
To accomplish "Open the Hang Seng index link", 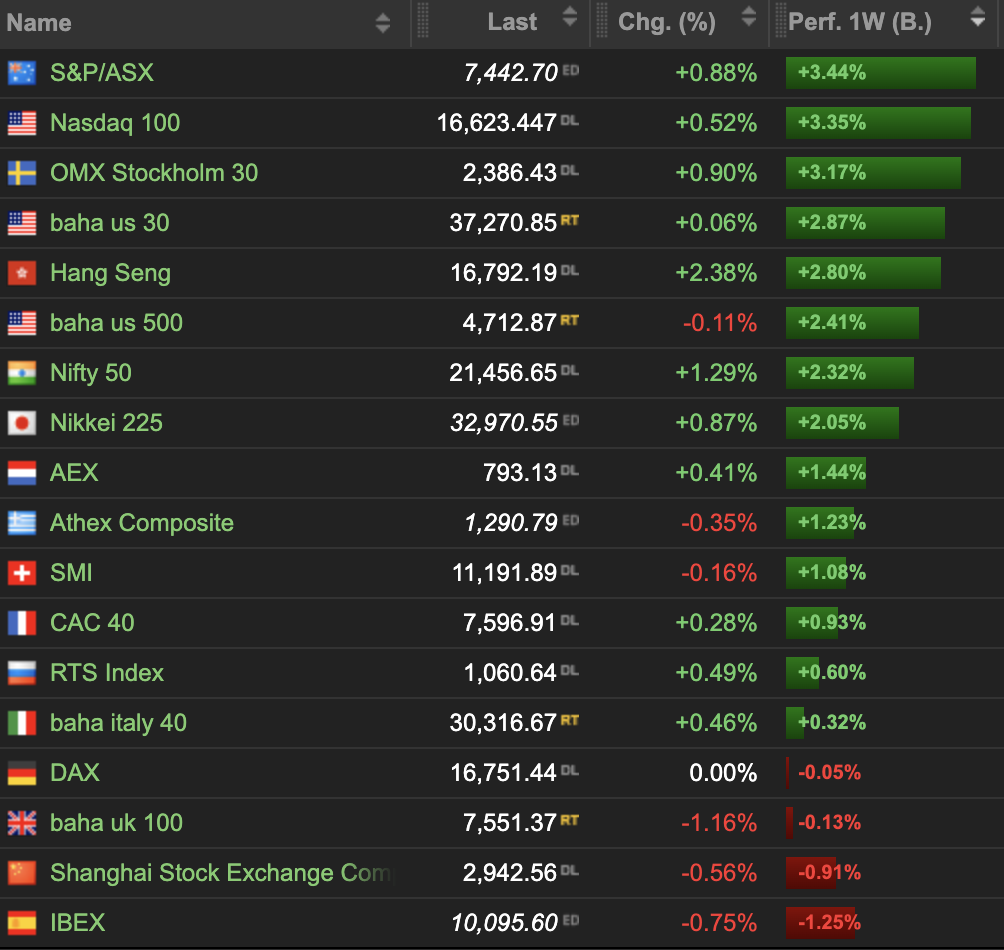I will click(111, 273).
